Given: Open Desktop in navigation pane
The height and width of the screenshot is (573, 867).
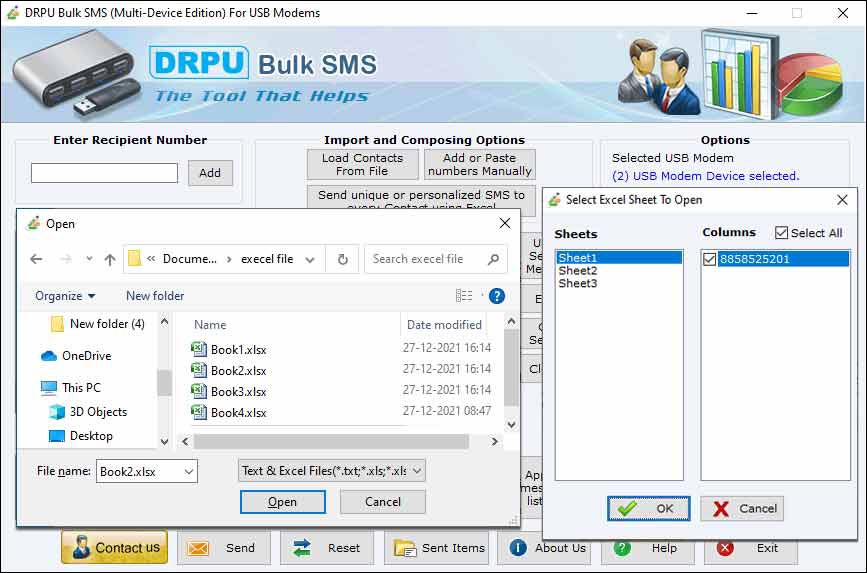Looking at the screenshot, I should coord(81,436).
